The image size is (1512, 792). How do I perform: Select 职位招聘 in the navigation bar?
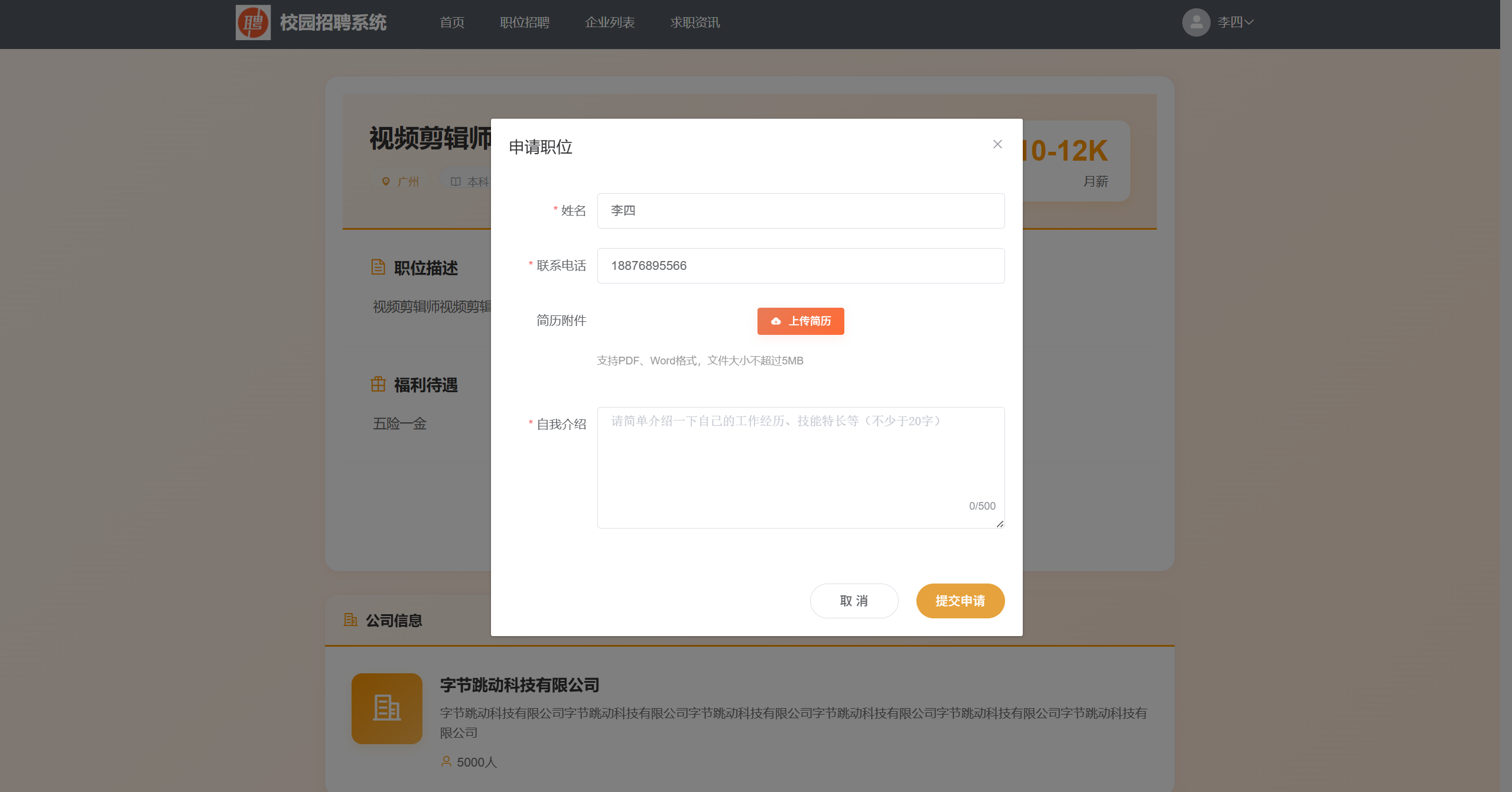[524, 22]
